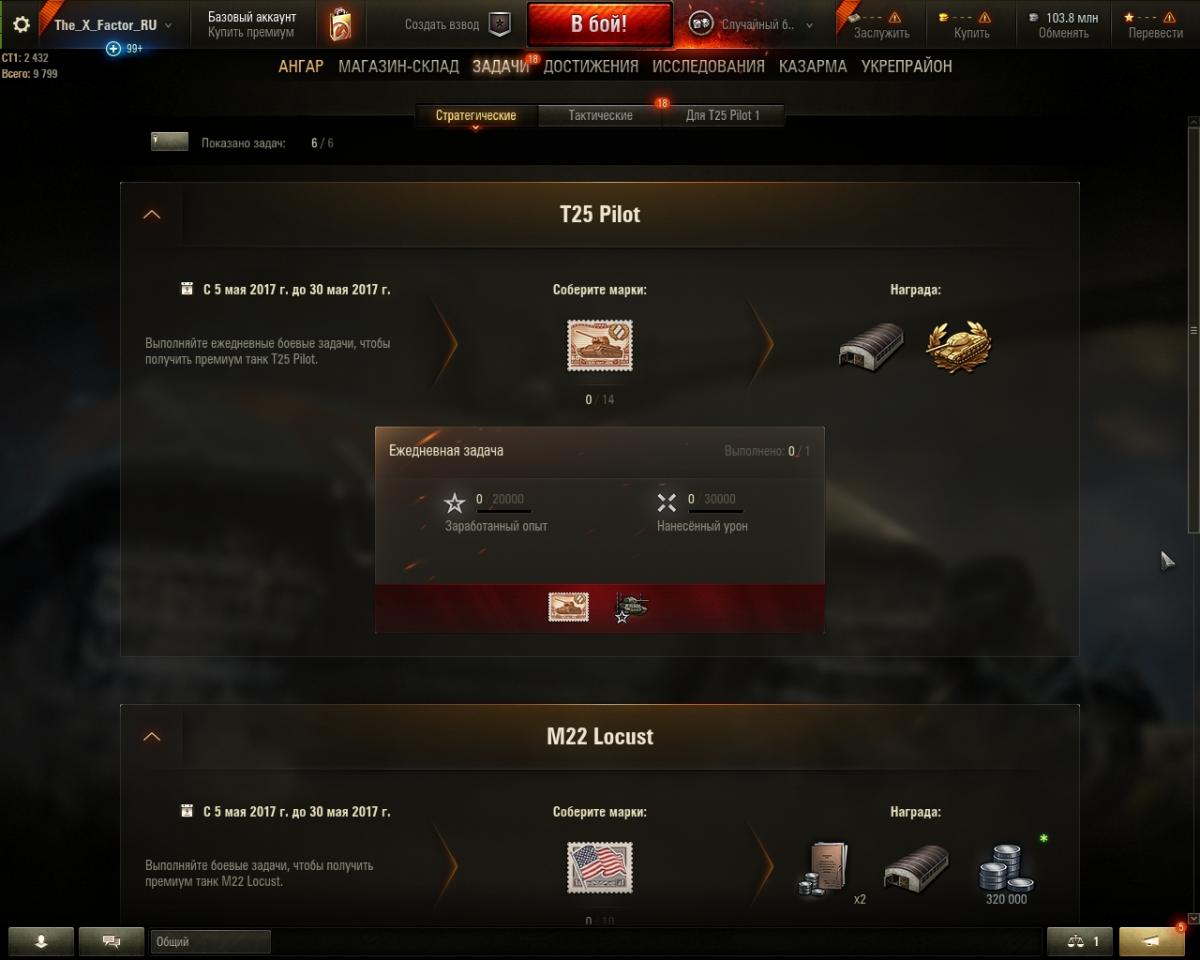
Task: Click the garage slot reward for T25 Pilot
Action: pos(871,346)
